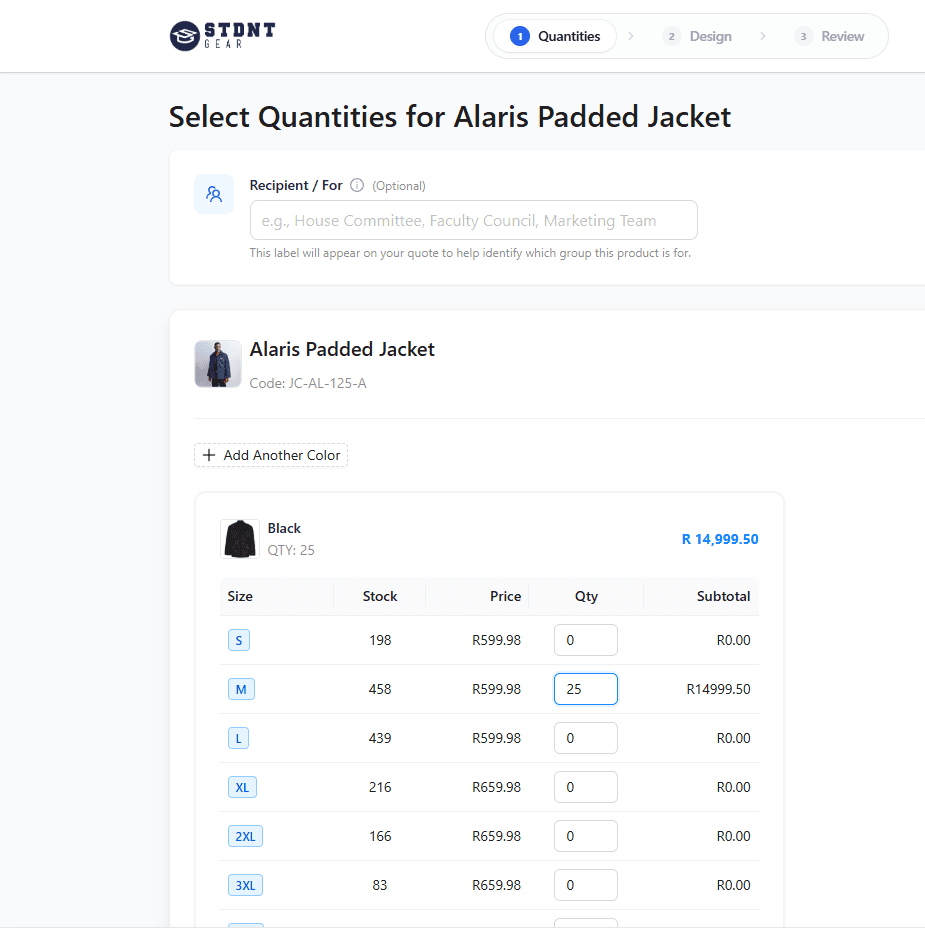Click the Stock column header
The width and height of the screenshot is (925, 933).
(380, 596)
